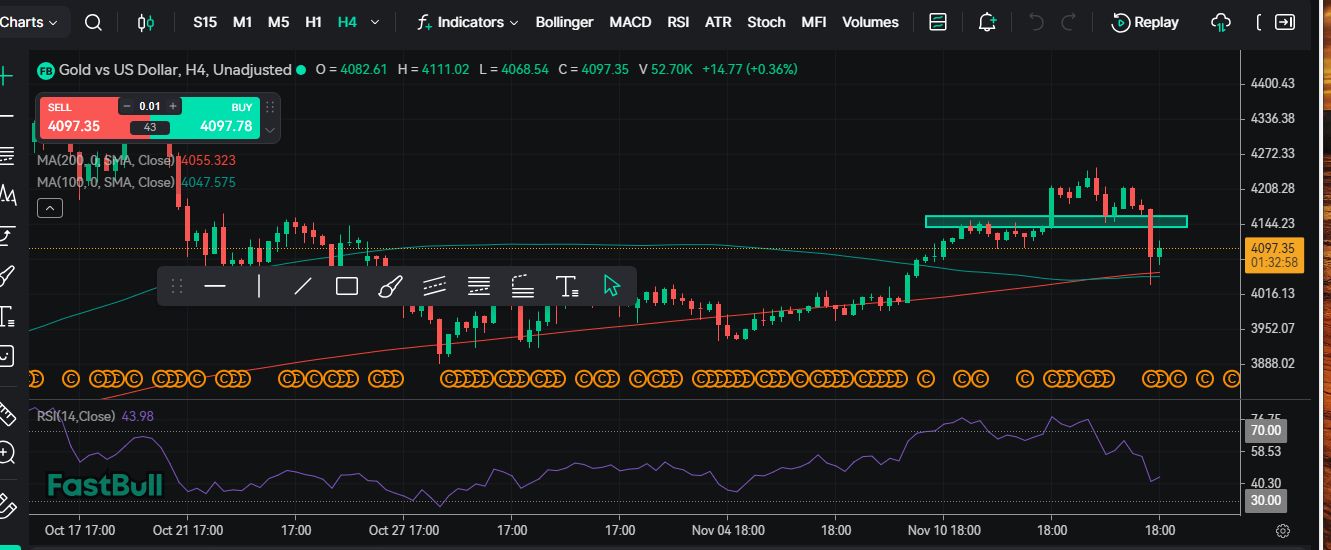Increase lot size with the plus button
Screen dimensions: 1331x550
[173, 106]
